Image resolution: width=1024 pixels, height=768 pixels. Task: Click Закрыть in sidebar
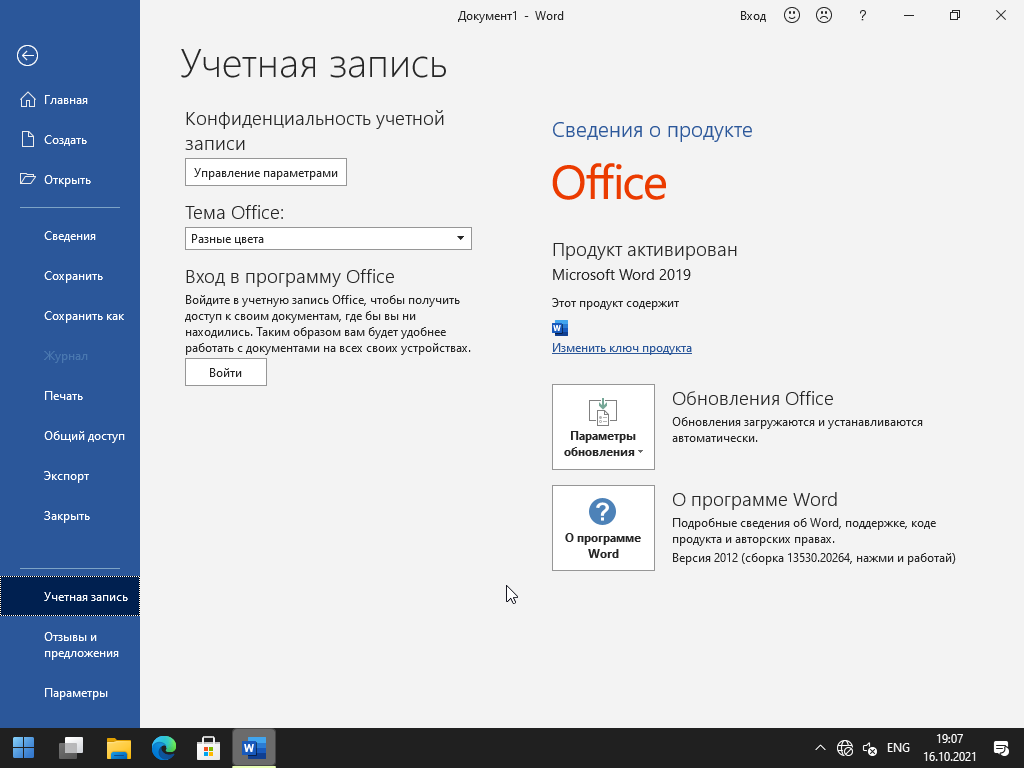[x=70, y=516]
